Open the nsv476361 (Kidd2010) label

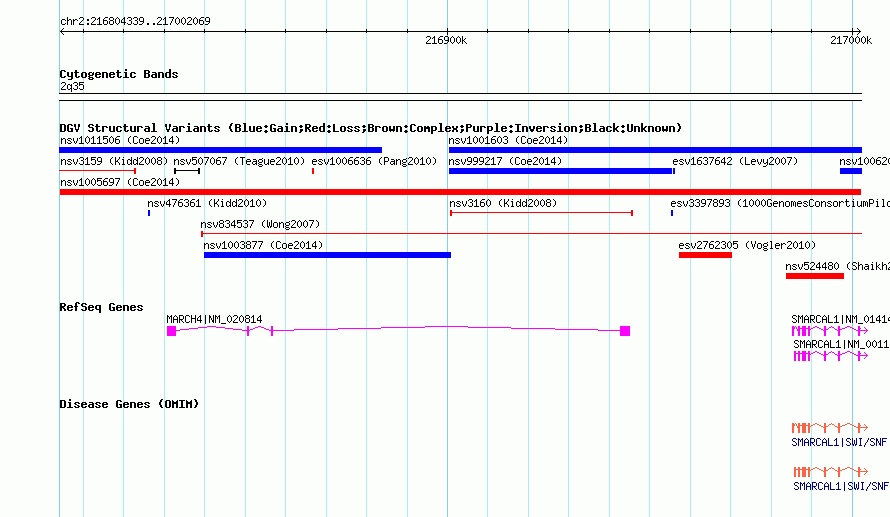coord(207,203)
